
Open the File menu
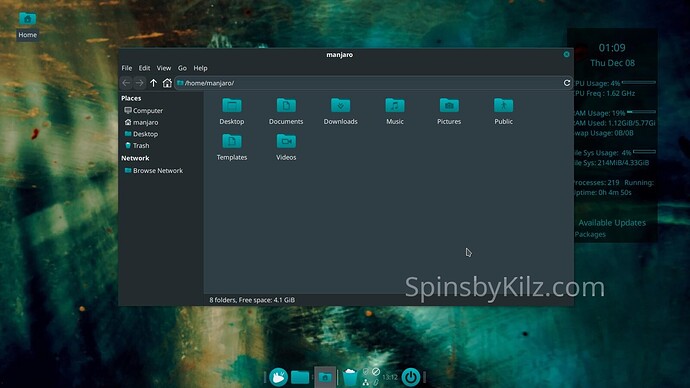point(127,68)
